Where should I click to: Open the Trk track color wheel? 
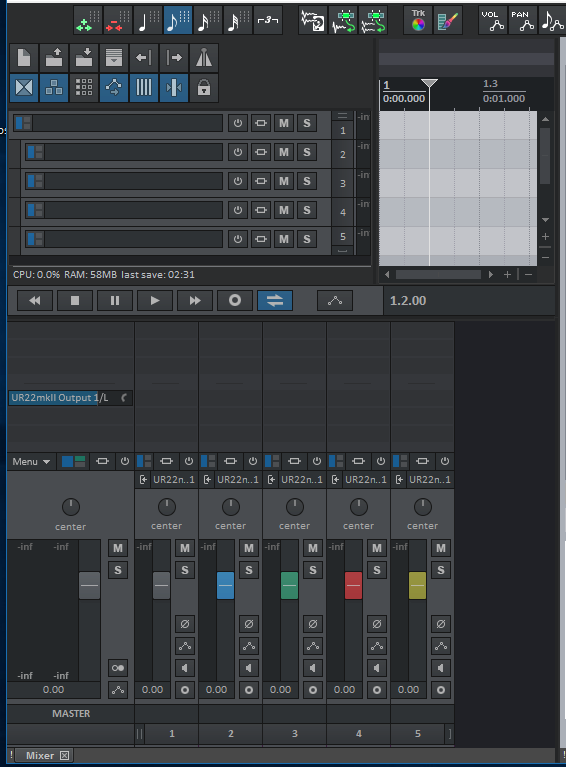[x=418, y=21]
